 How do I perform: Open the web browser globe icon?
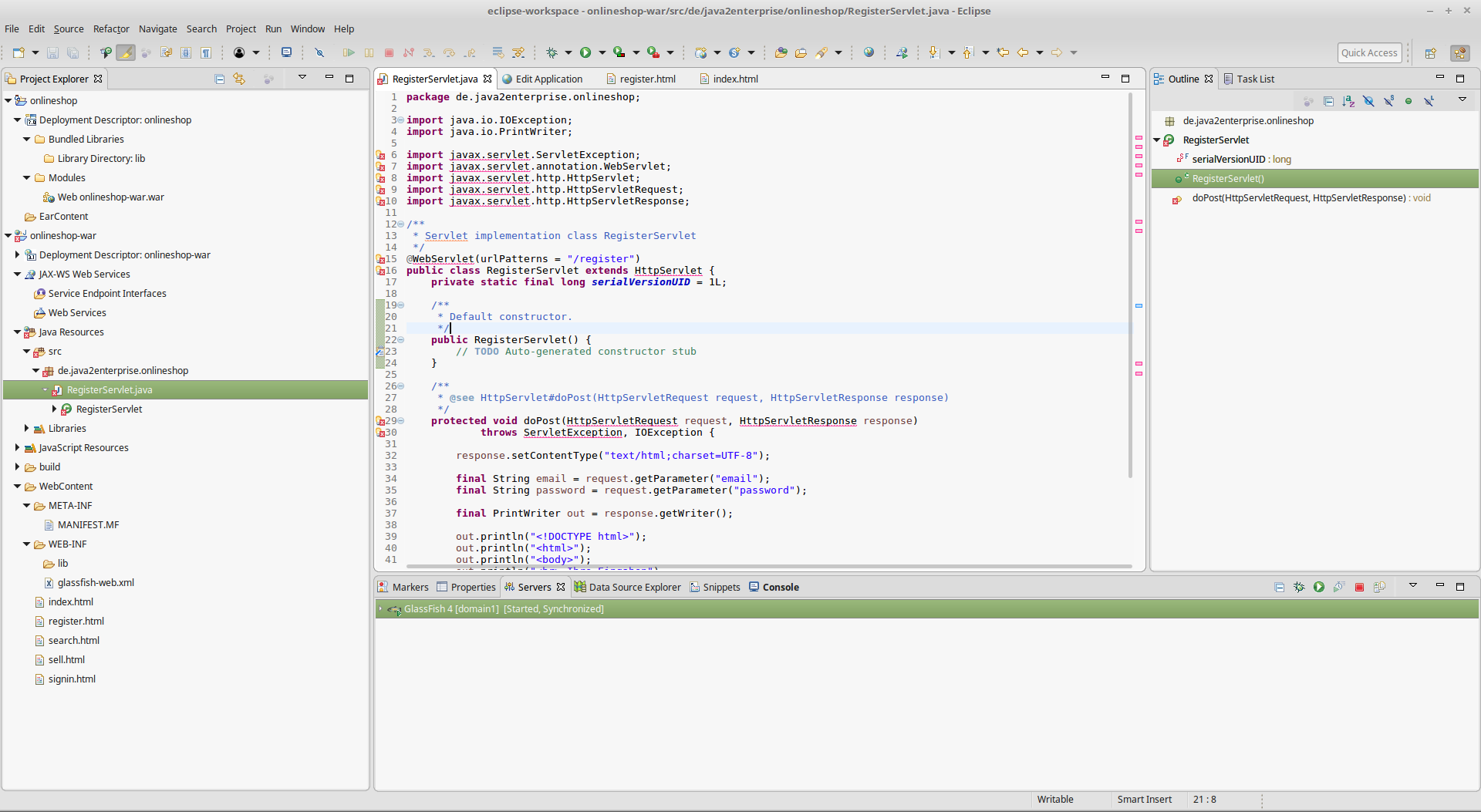(x=869, y=52)
